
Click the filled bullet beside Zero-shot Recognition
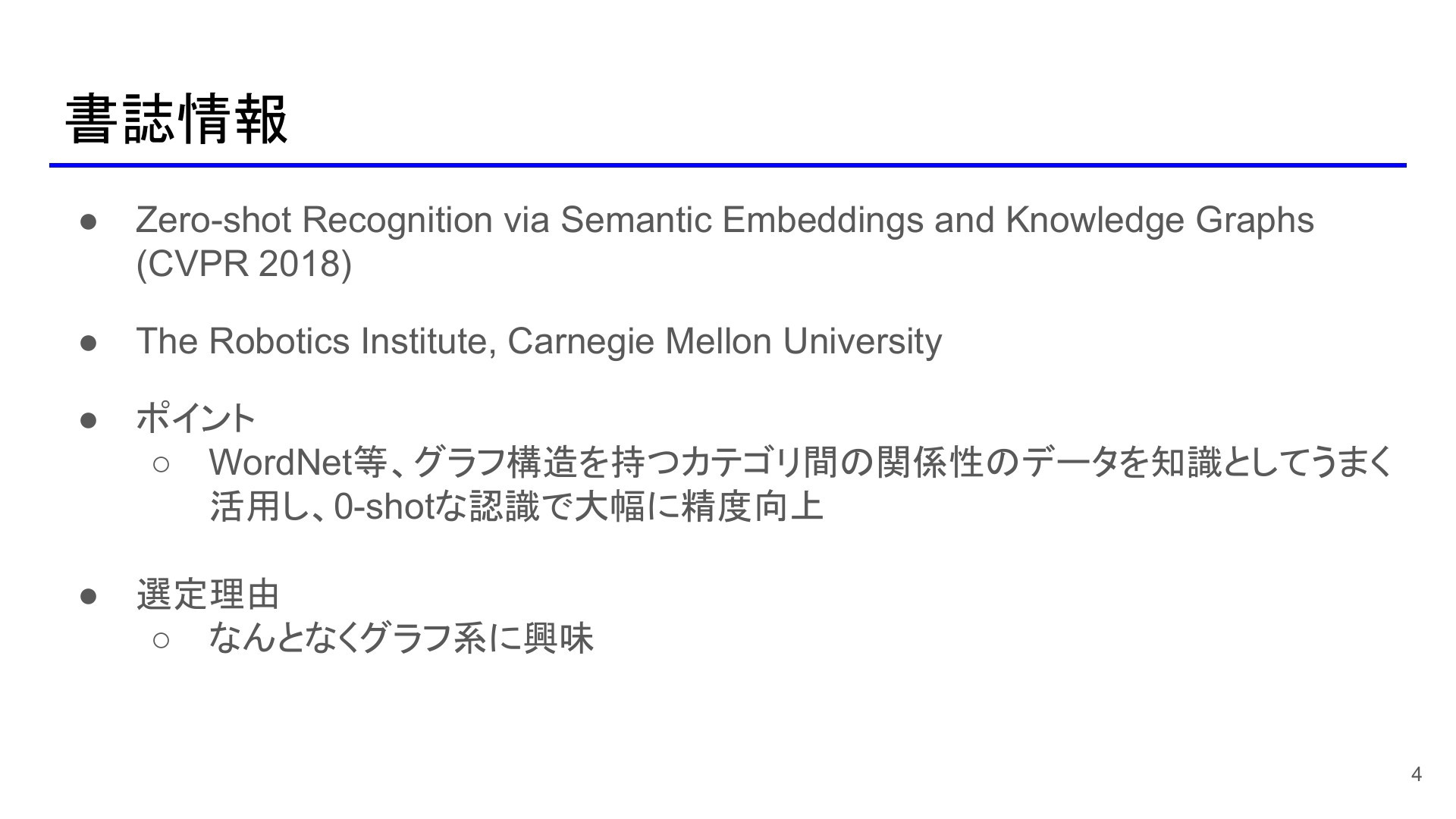(x=89, y=221)
